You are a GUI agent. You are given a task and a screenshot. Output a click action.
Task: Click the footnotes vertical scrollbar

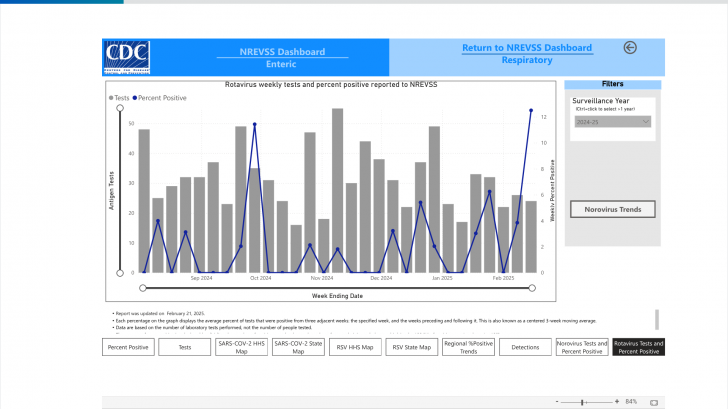point(657,319)
